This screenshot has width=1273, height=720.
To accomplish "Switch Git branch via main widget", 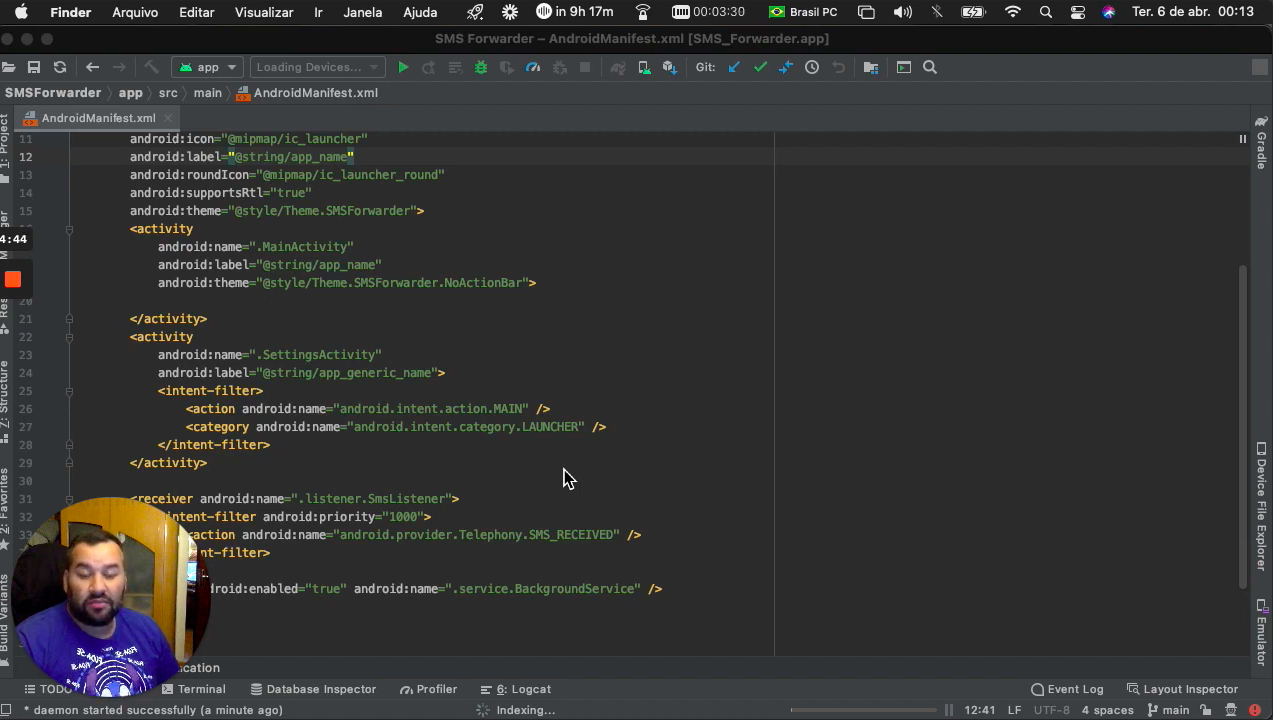I will [1168, 710].
